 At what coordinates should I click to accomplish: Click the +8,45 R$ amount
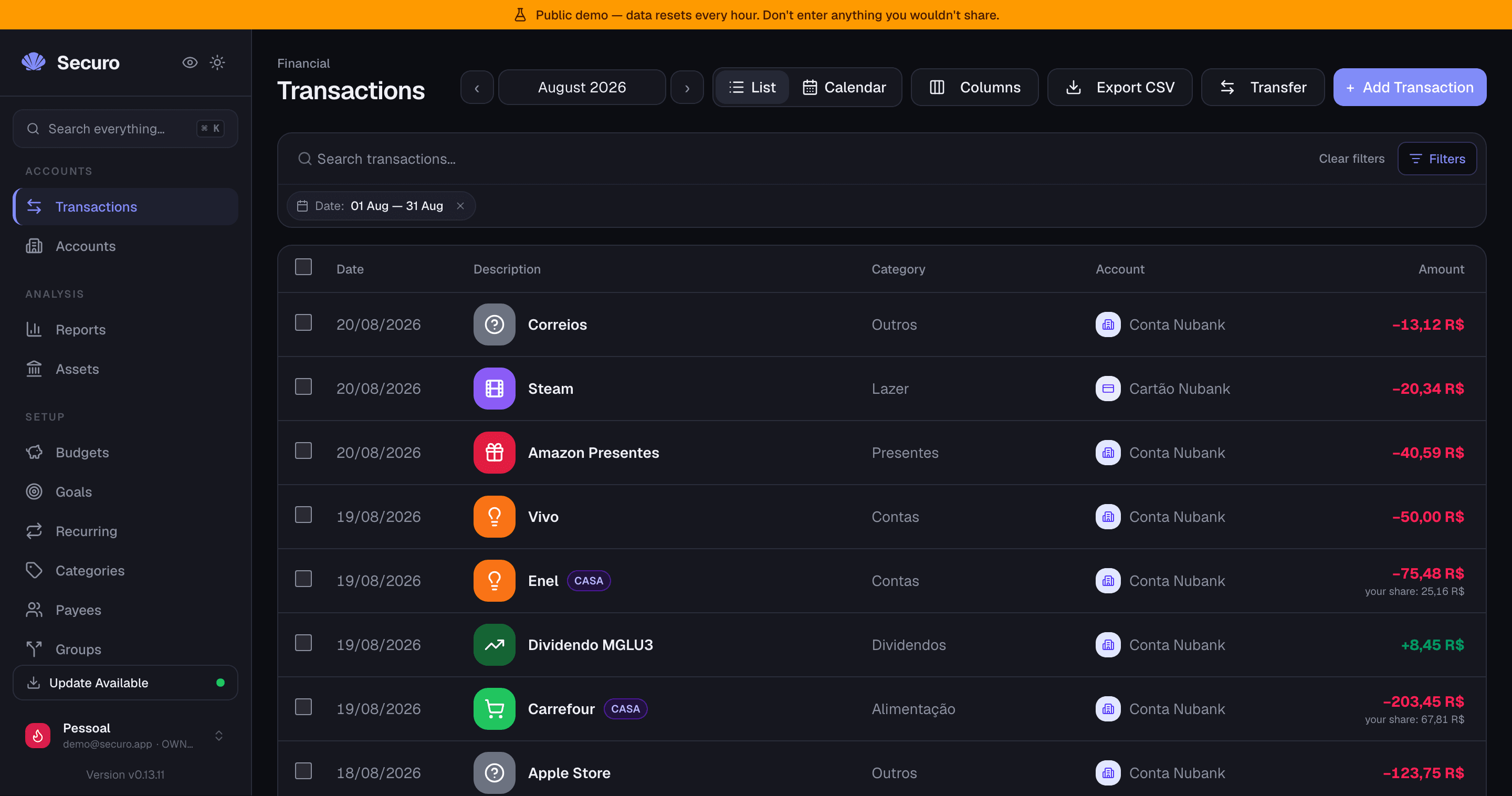click(1432, 645)
